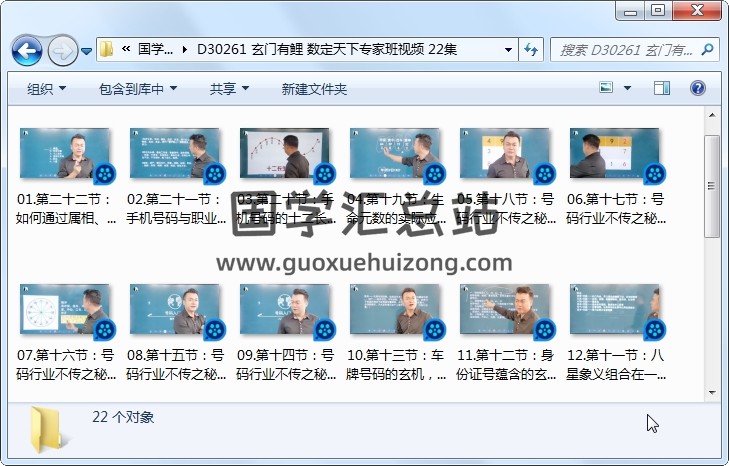This screenshot has width=729, height=466.
Task: Click the change view icon
Action: (607, 89)
